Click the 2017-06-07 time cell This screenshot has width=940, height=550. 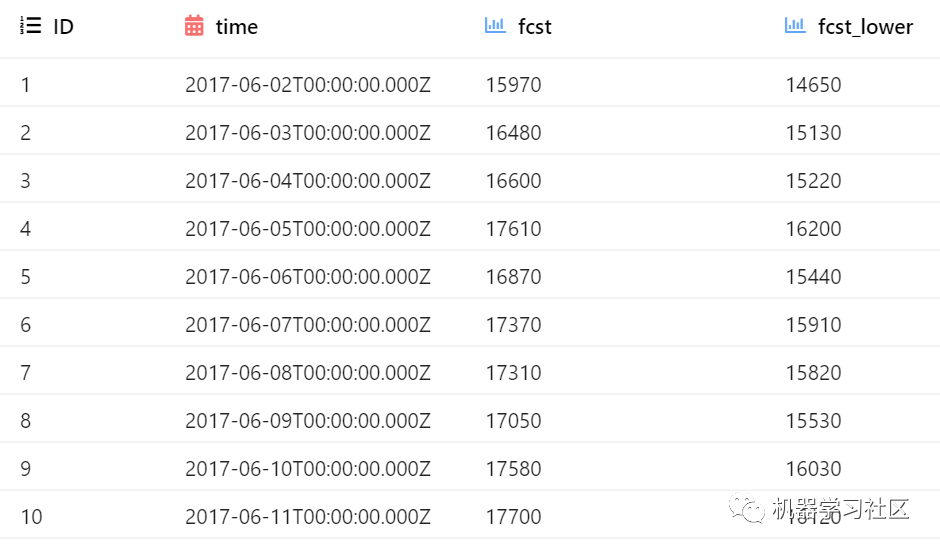click(x=307, y=325)
